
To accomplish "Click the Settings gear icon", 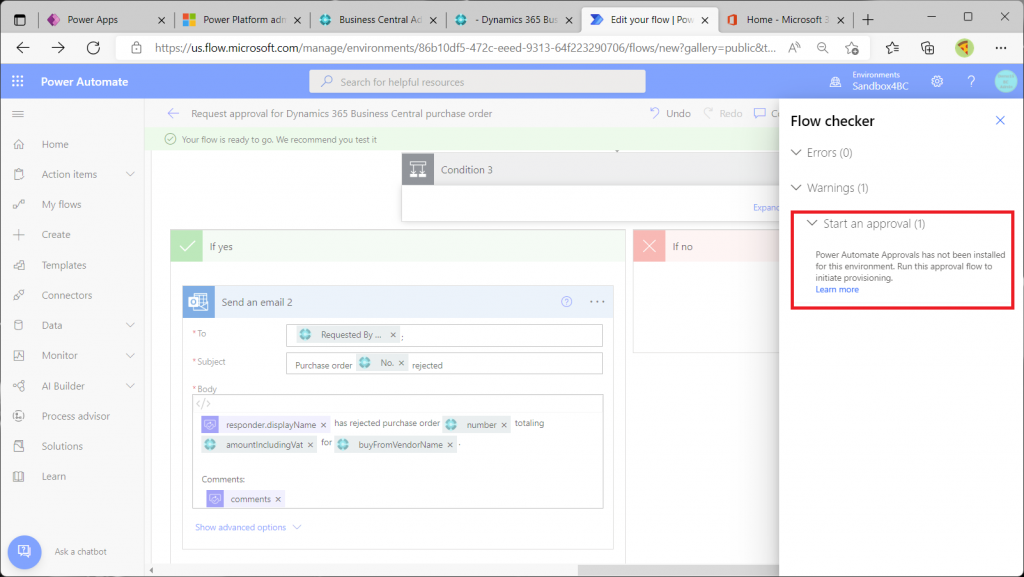I will (x=937, y=81).
